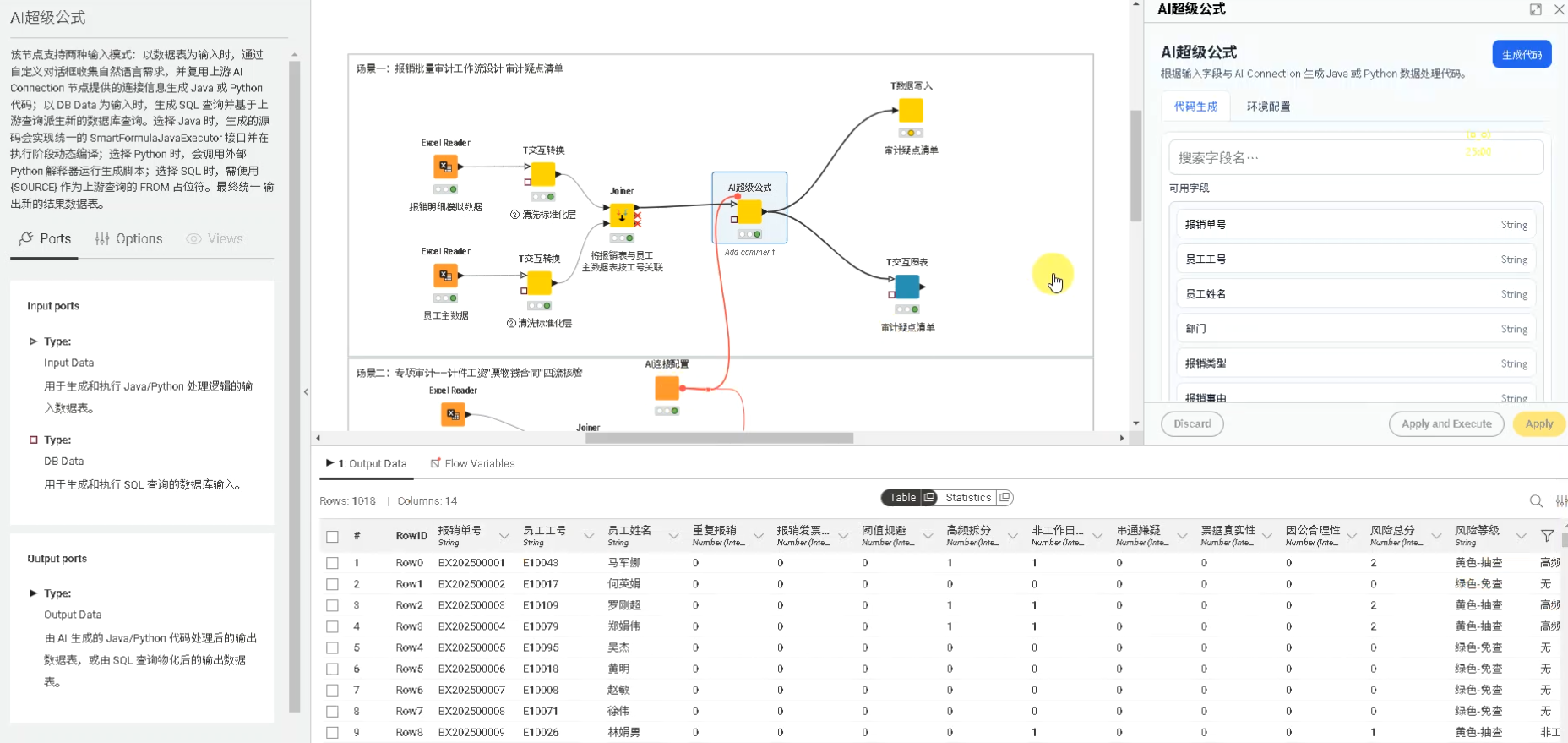Open the 员工姓名 column header dropdown
1568x743 pixels.
(673, 536)
